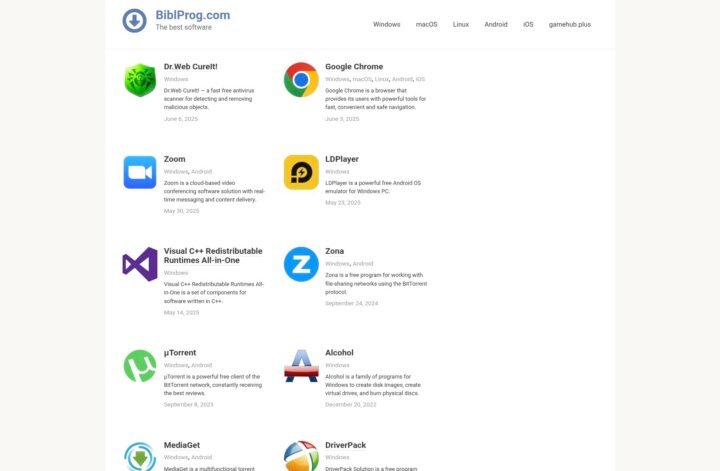Viewport: 720px width, 471px height.
Task: Select Linux in the navigation
Action: coord(461,24)
